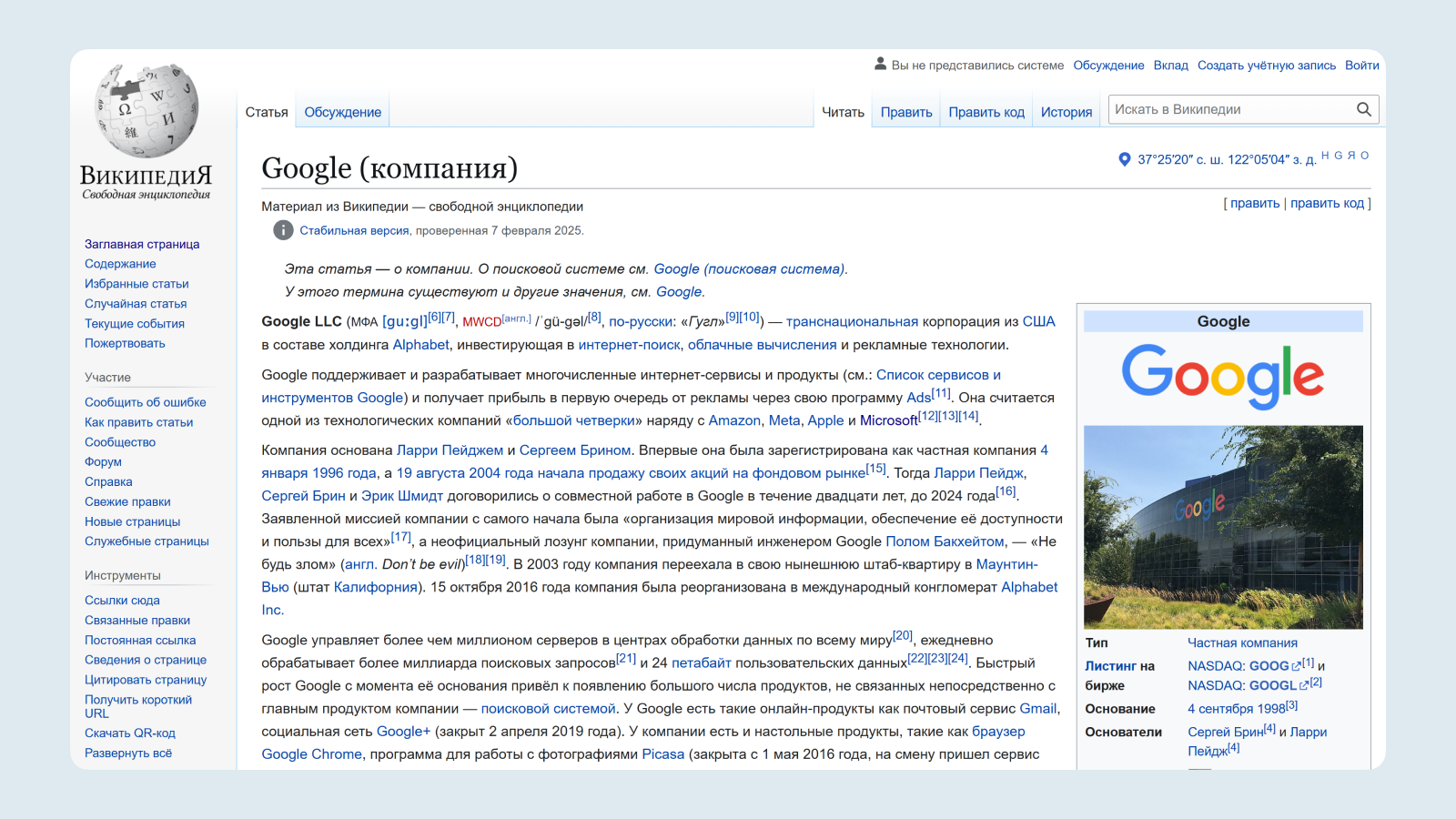Click the Google logo image in the infobox
Image resolution: width=1456 pixels, height=819 pixels.
coord(1223,374)
